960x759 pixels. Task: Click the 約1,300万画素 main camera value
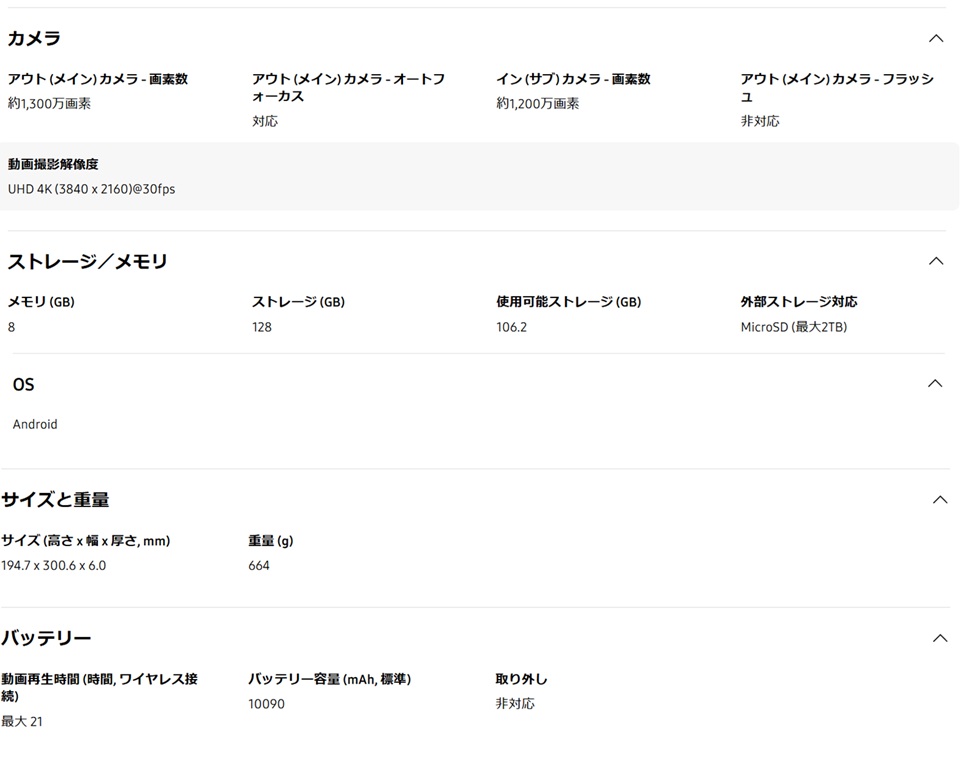coord(49,103)
